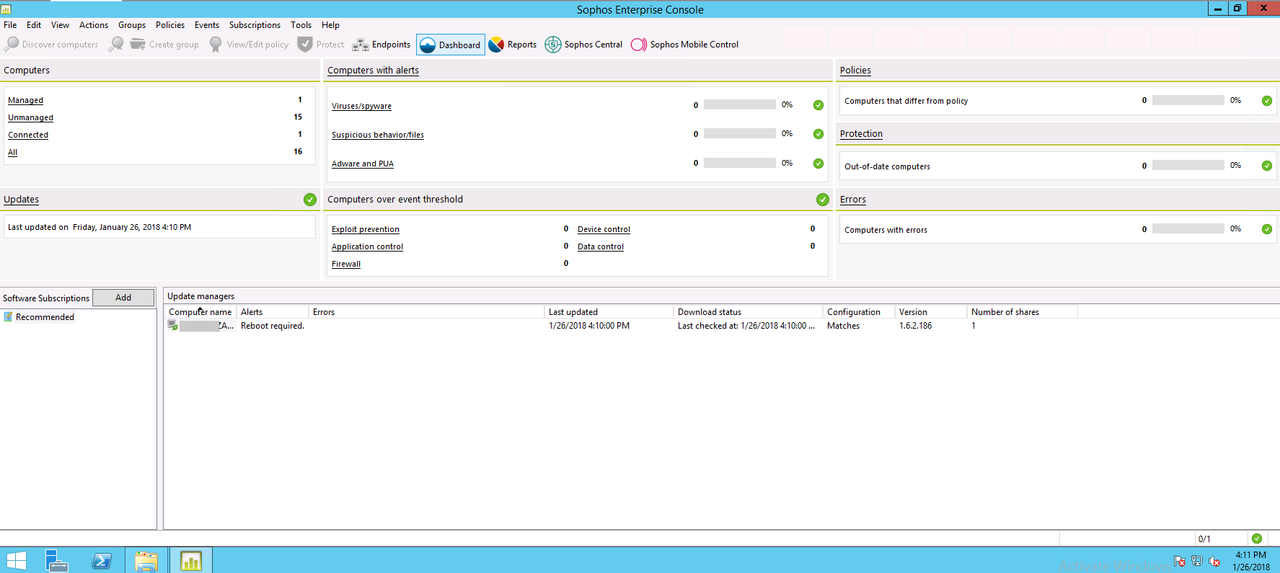Screen dimensions: 1280x573
Task: Click green check for Out-of-date computers
Action: 1267,166
